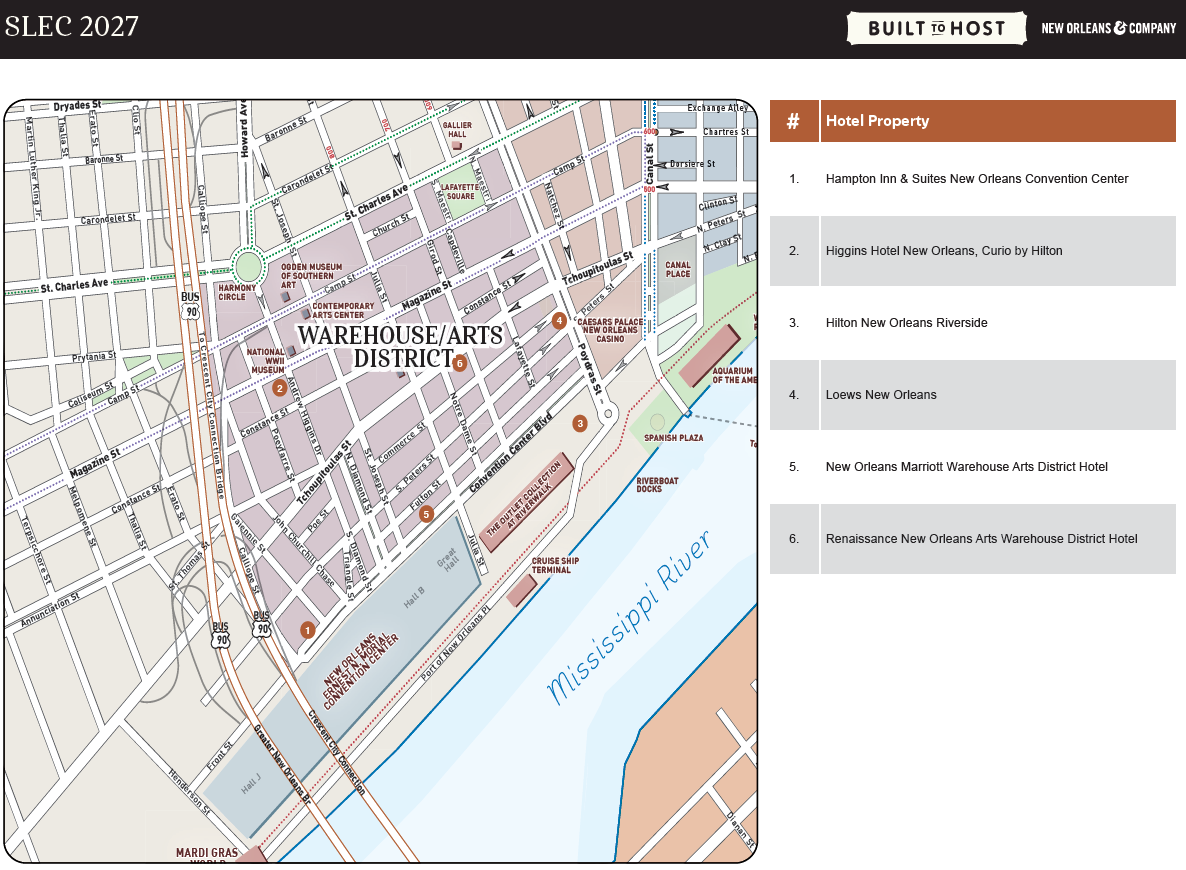The width and height of the screenshot is (1186, 870).
Task: Click the Great Hall label
Action: pyautogui.click(x=448, y=559)
